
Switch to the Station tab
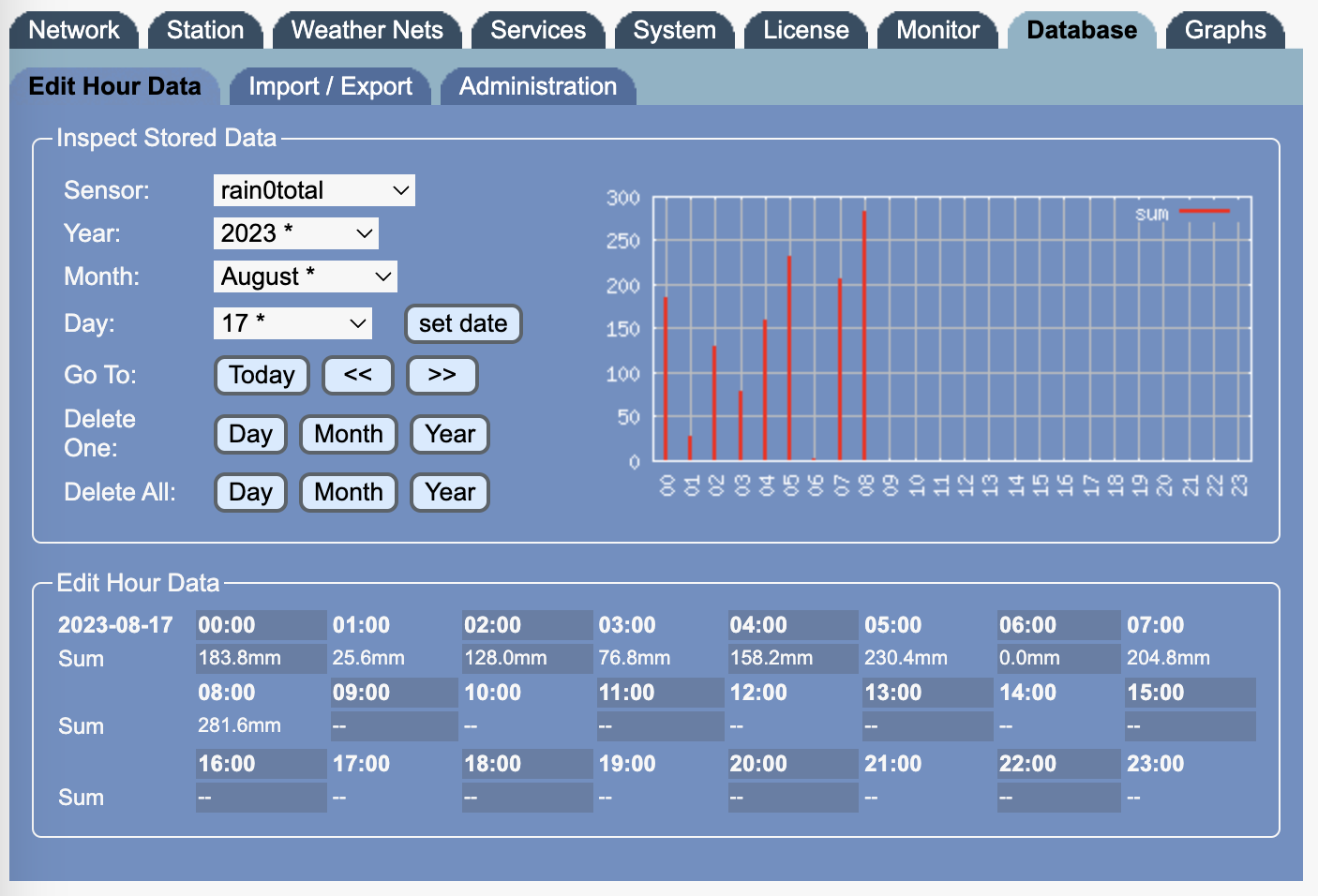(x=205, y=30)
